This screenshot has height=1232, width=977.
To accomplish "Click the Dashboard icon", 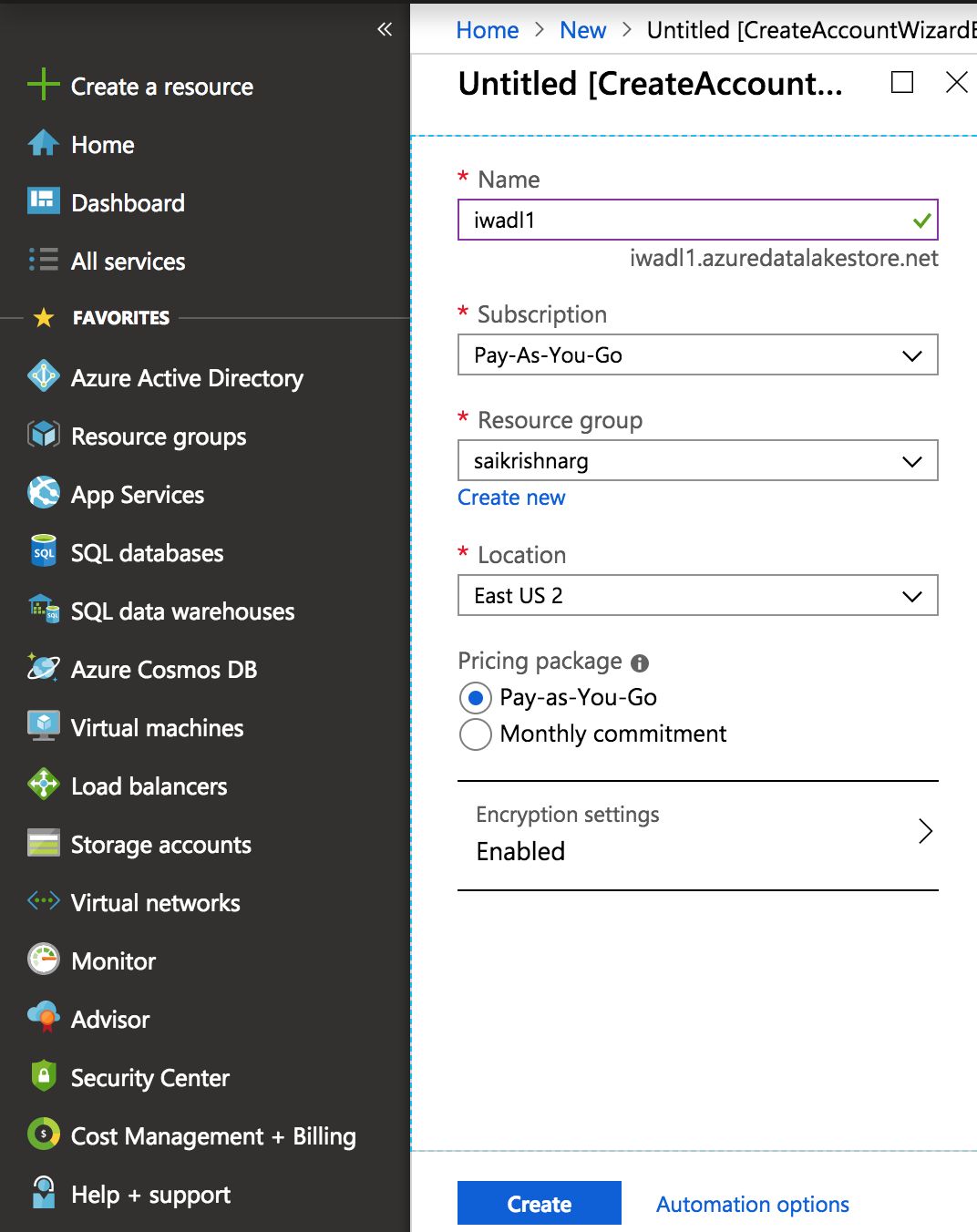I will tap(44, 201).
